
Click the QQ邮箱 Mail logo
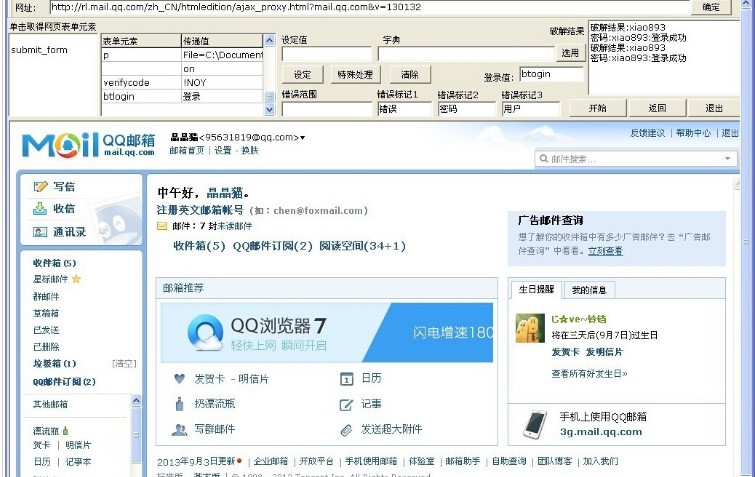tap(89, 145)
